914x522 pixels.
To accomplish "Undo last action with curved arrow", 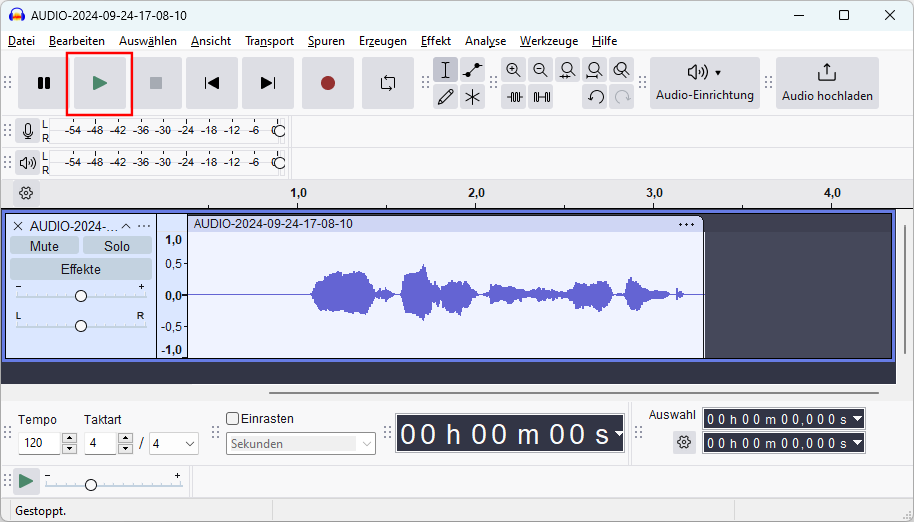I will point(594,97).
